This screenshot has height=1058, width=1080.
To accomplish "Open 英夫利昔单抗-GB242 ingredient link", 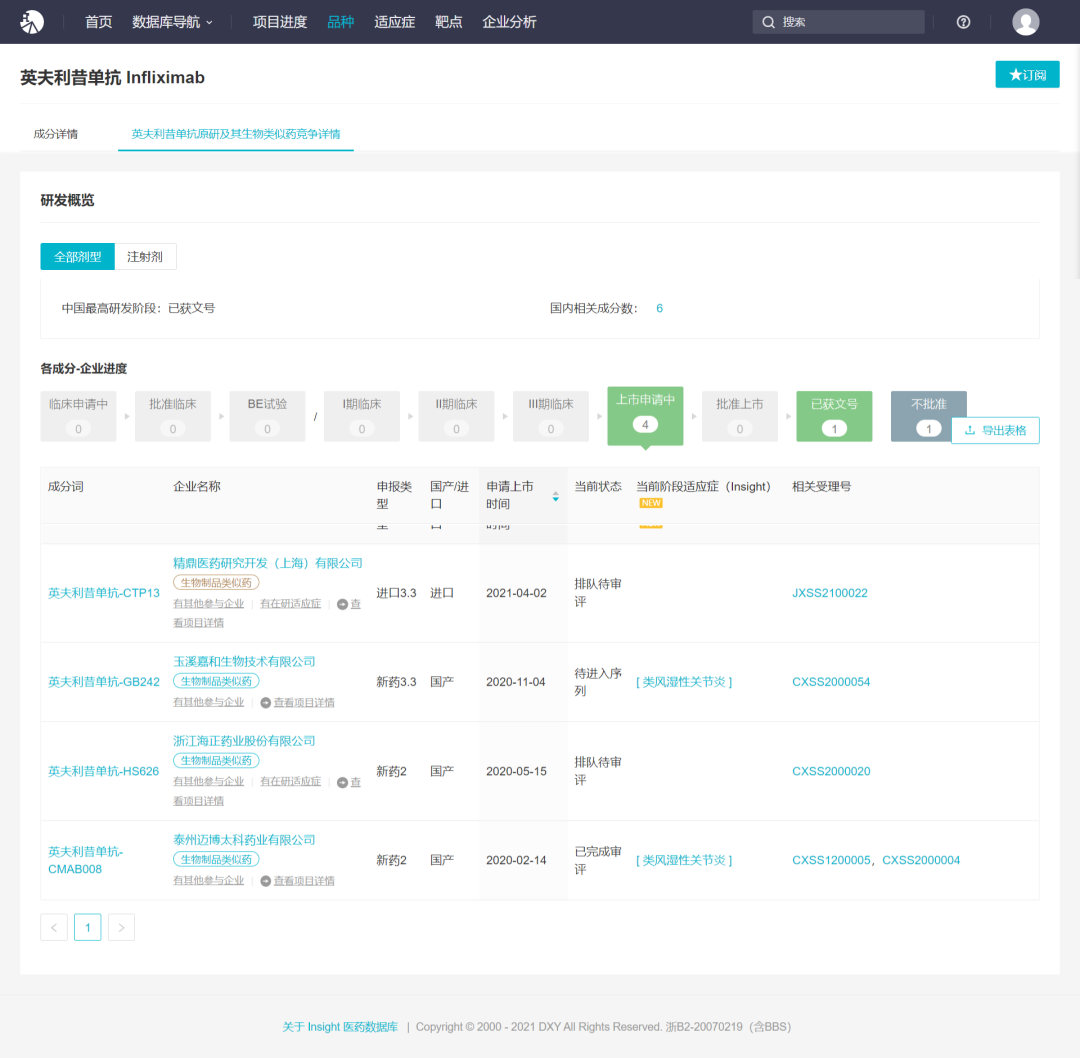I will (104, 682).
